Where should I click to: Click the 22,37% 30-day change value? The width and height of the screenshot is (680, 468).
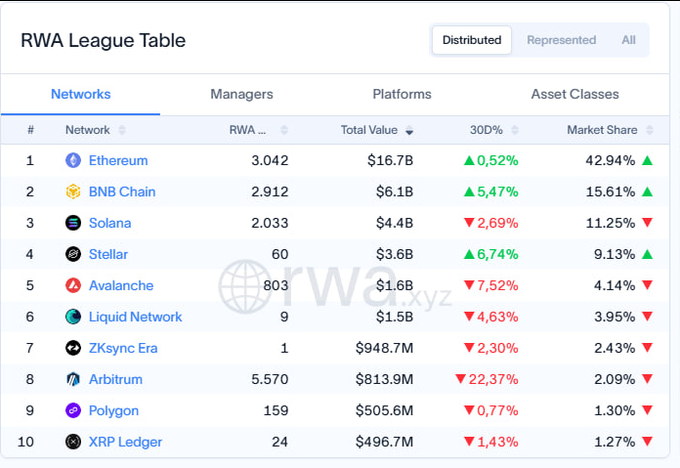pyautogui.click(x=494, y=379)
